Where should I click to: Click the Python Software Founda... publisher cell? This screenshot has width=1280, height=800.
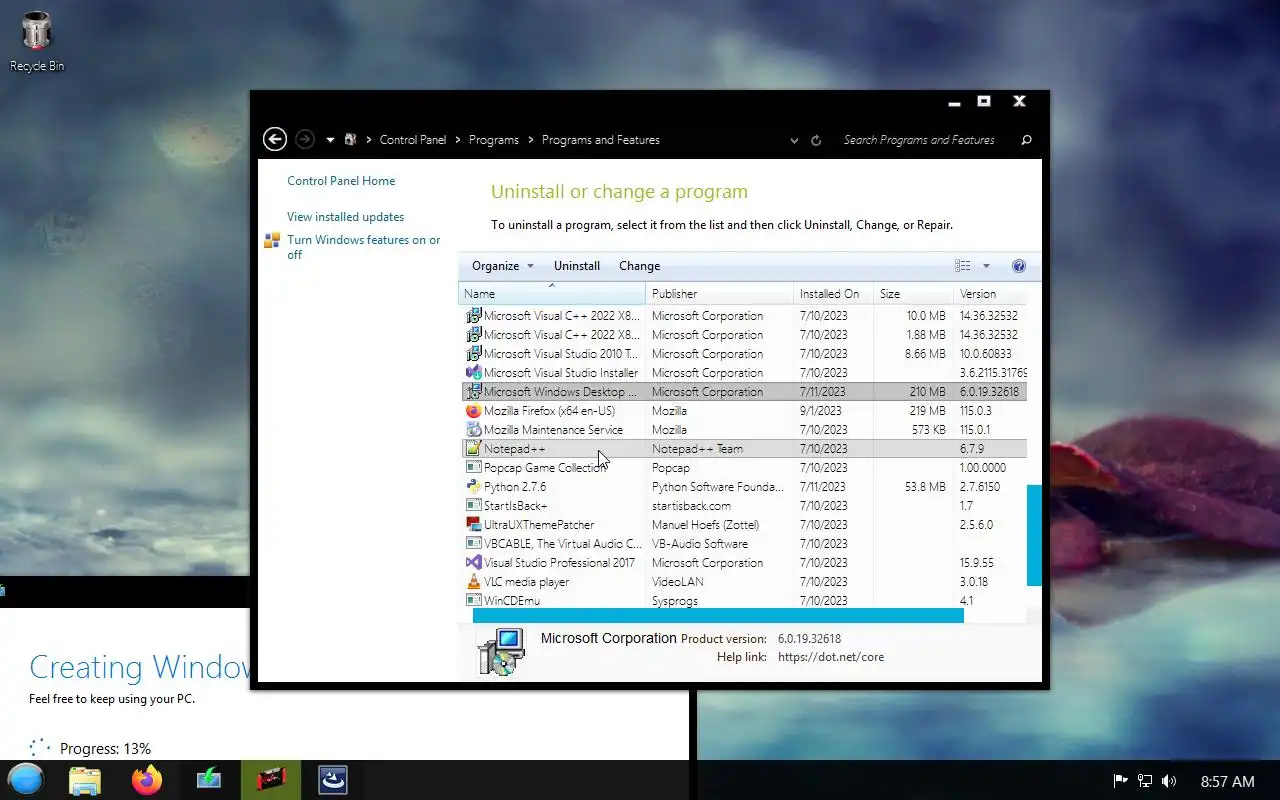[x=718, y=487]
